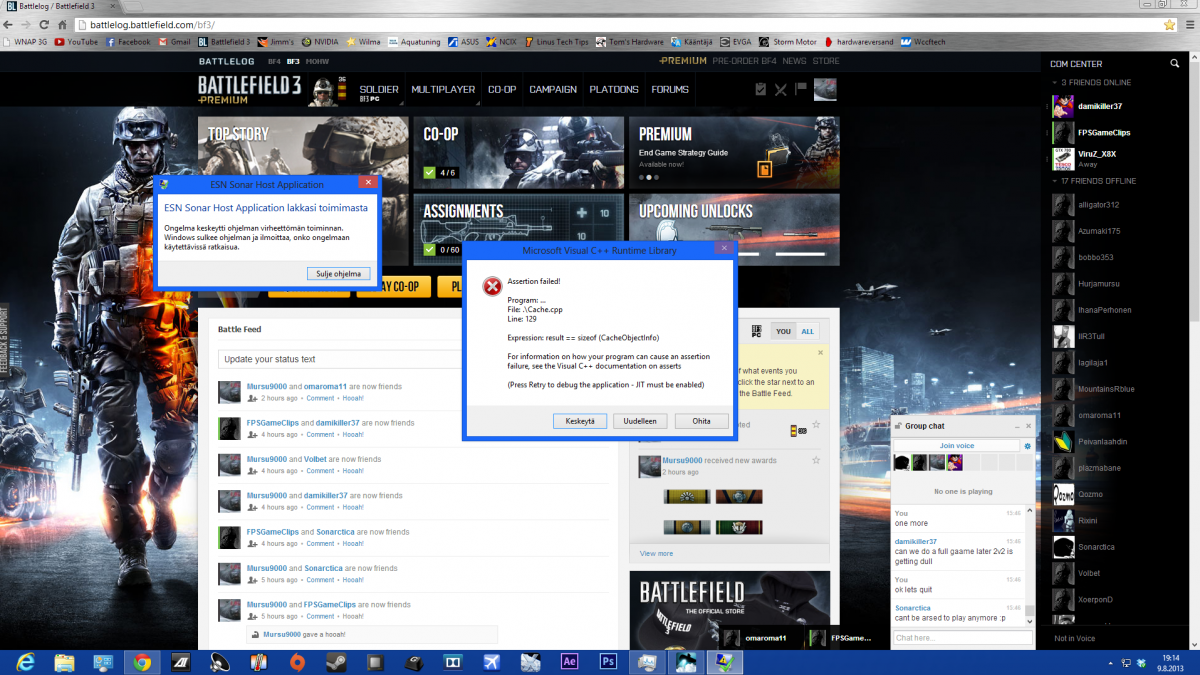Viewport: 1200px width, 675px height.
Task: Dismiss the yellow Battle Feed tip
Action: pyautogui.click(x=821, y=351)
